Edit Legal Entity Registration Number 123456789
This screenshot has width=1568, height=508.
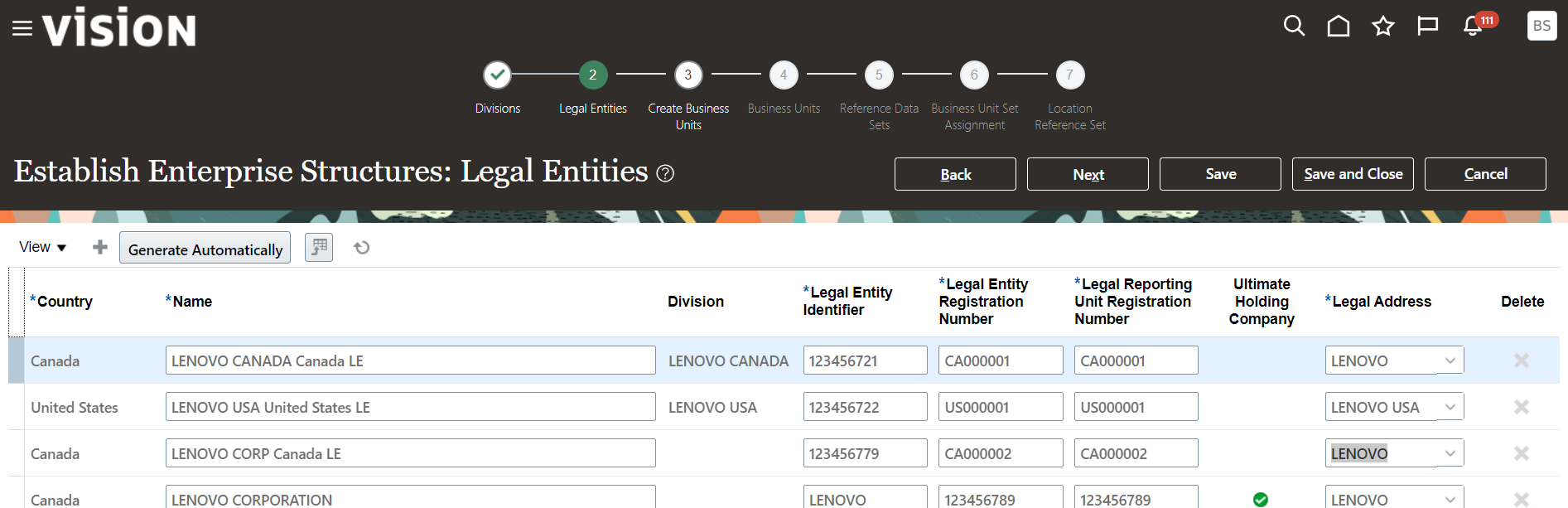pyautogui.click(x=1001, y=497)
